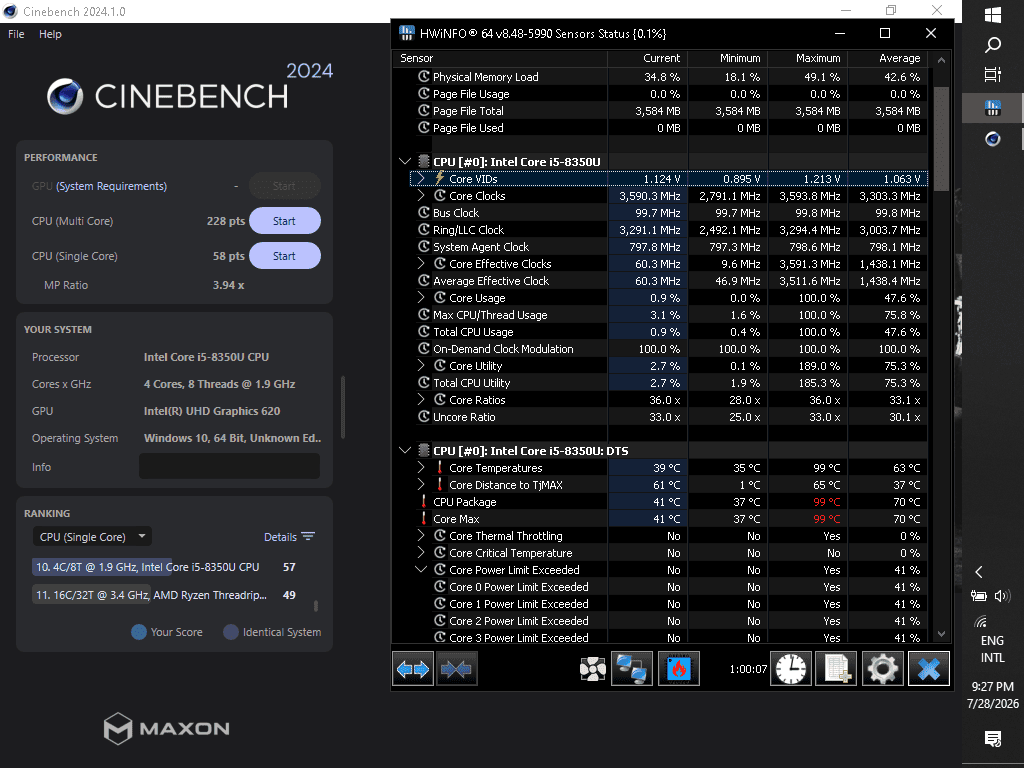The width and height of the screenshot is (1024, 768).
Task: Click Core Temperatures thermometer icon
Action: tap(440, 468)
